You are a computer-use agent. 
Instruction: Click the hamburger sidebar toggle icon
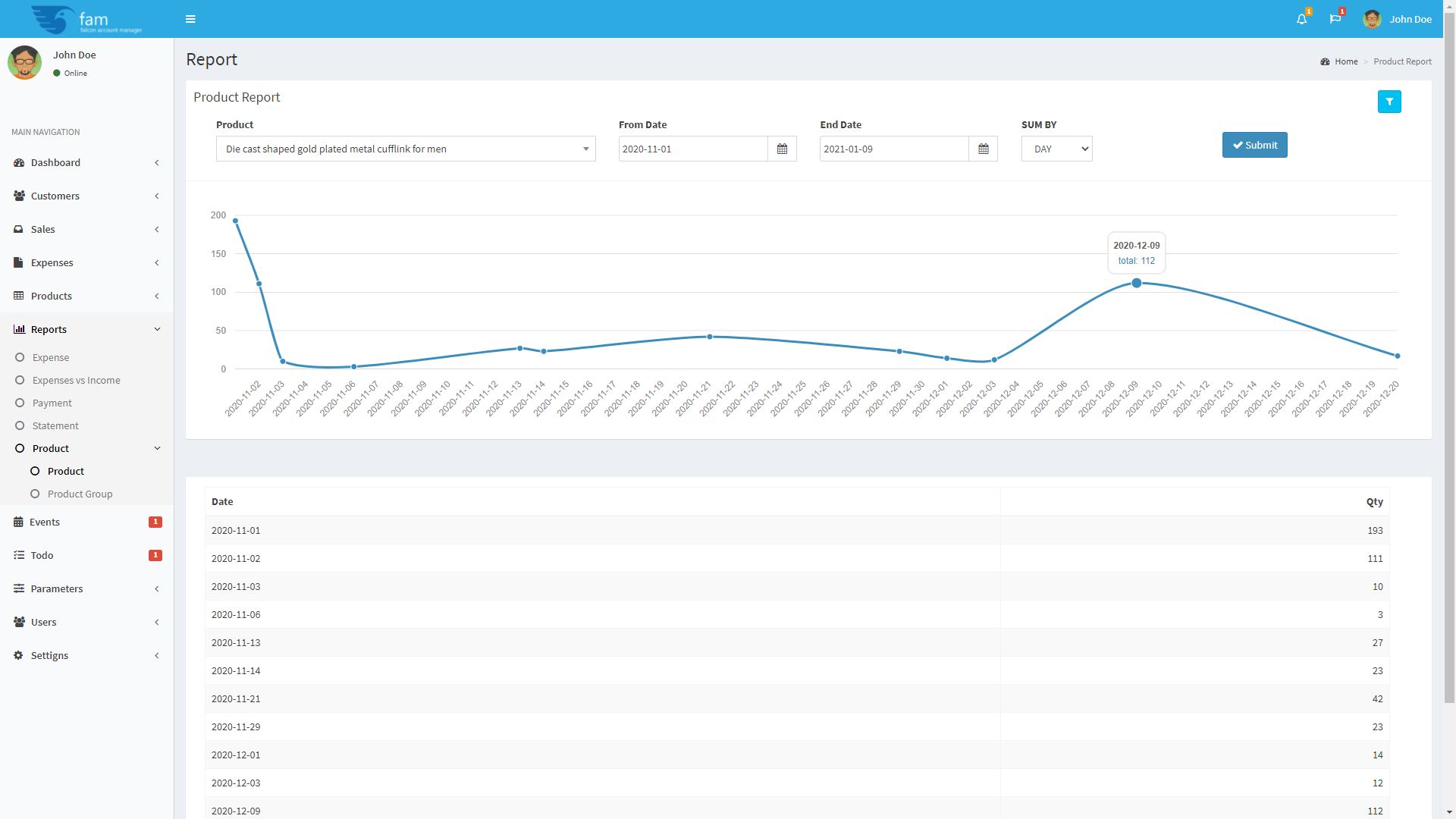point(190,19)
